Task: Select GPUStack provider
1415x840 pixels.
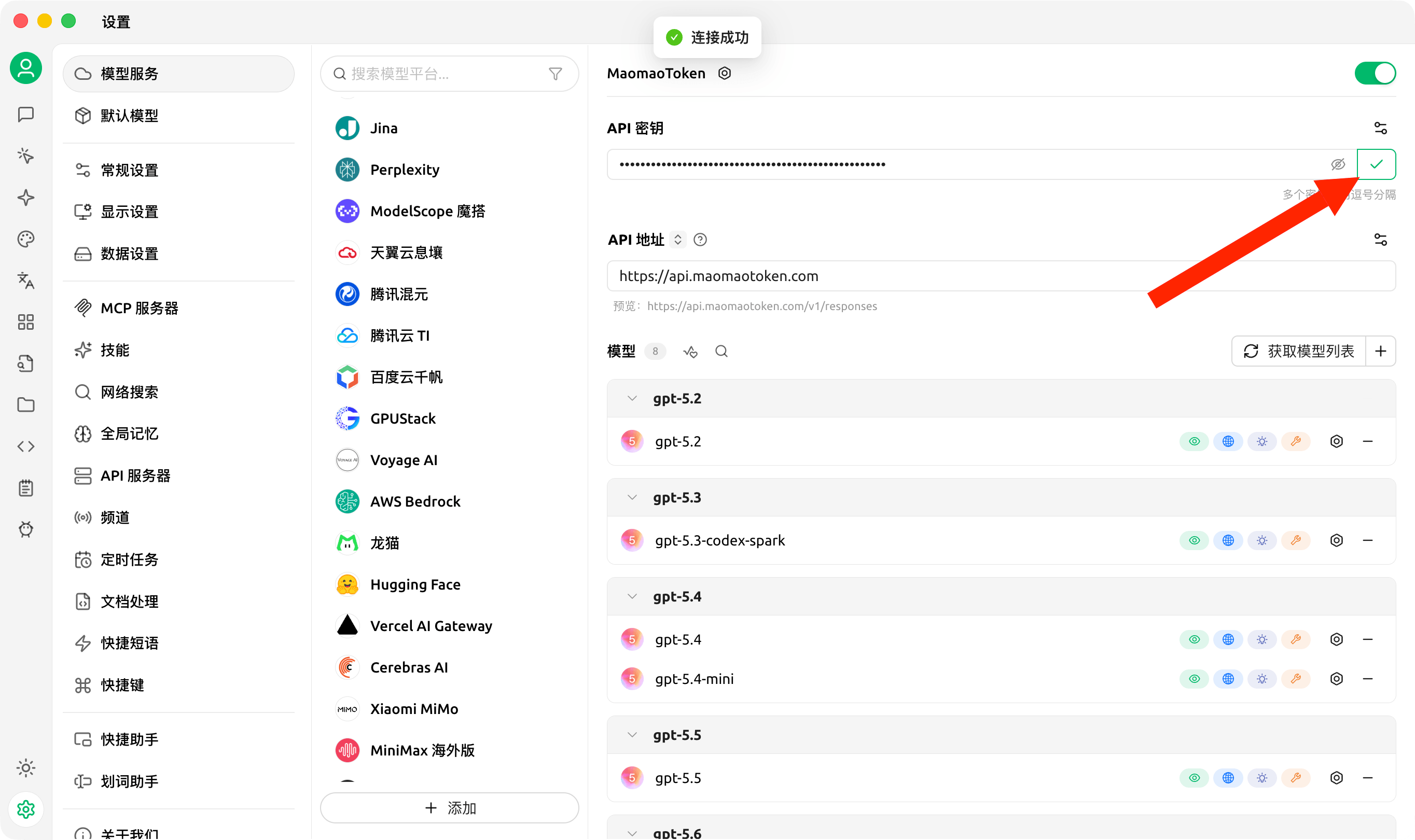Action: point(450,419)
